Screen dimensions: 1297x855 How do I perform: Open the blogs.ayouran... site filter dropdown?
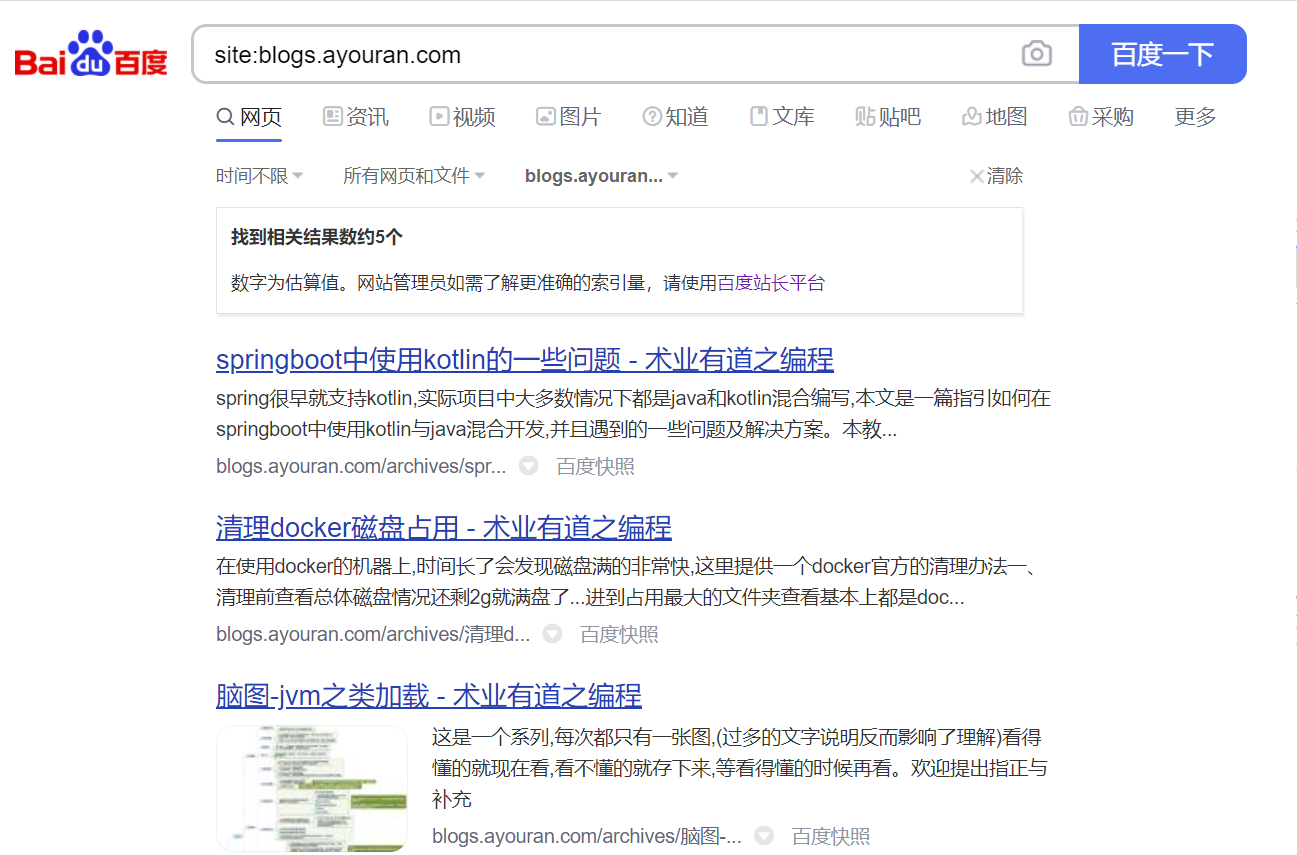(602, 176)
